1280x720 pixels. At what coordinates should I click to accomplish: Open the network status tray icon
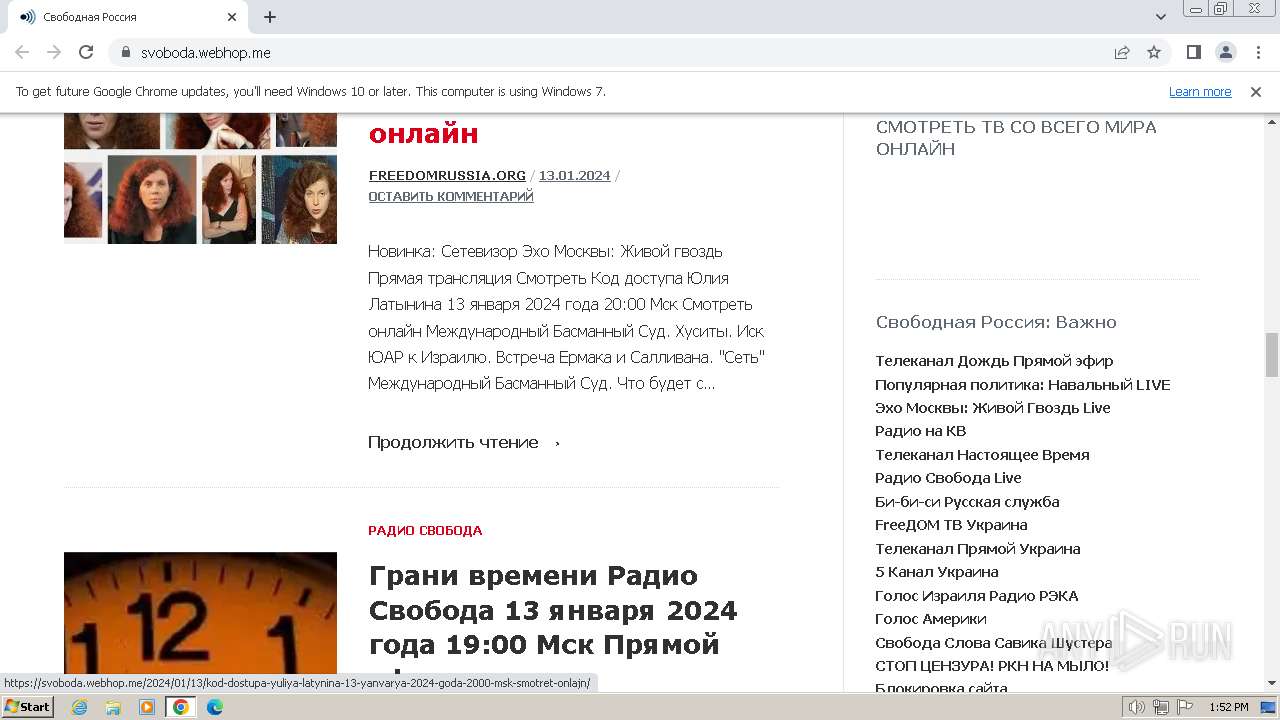click(x=1161, y=707)
